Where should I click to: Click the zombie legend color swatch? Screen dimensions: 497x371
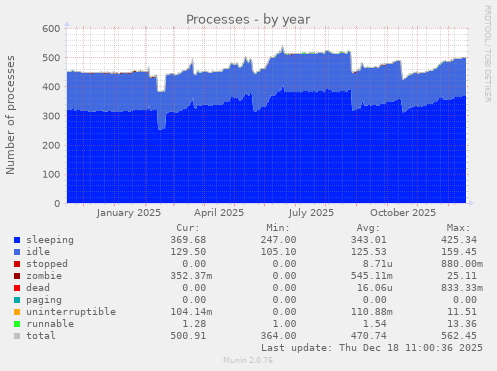[x=17, y=276]
